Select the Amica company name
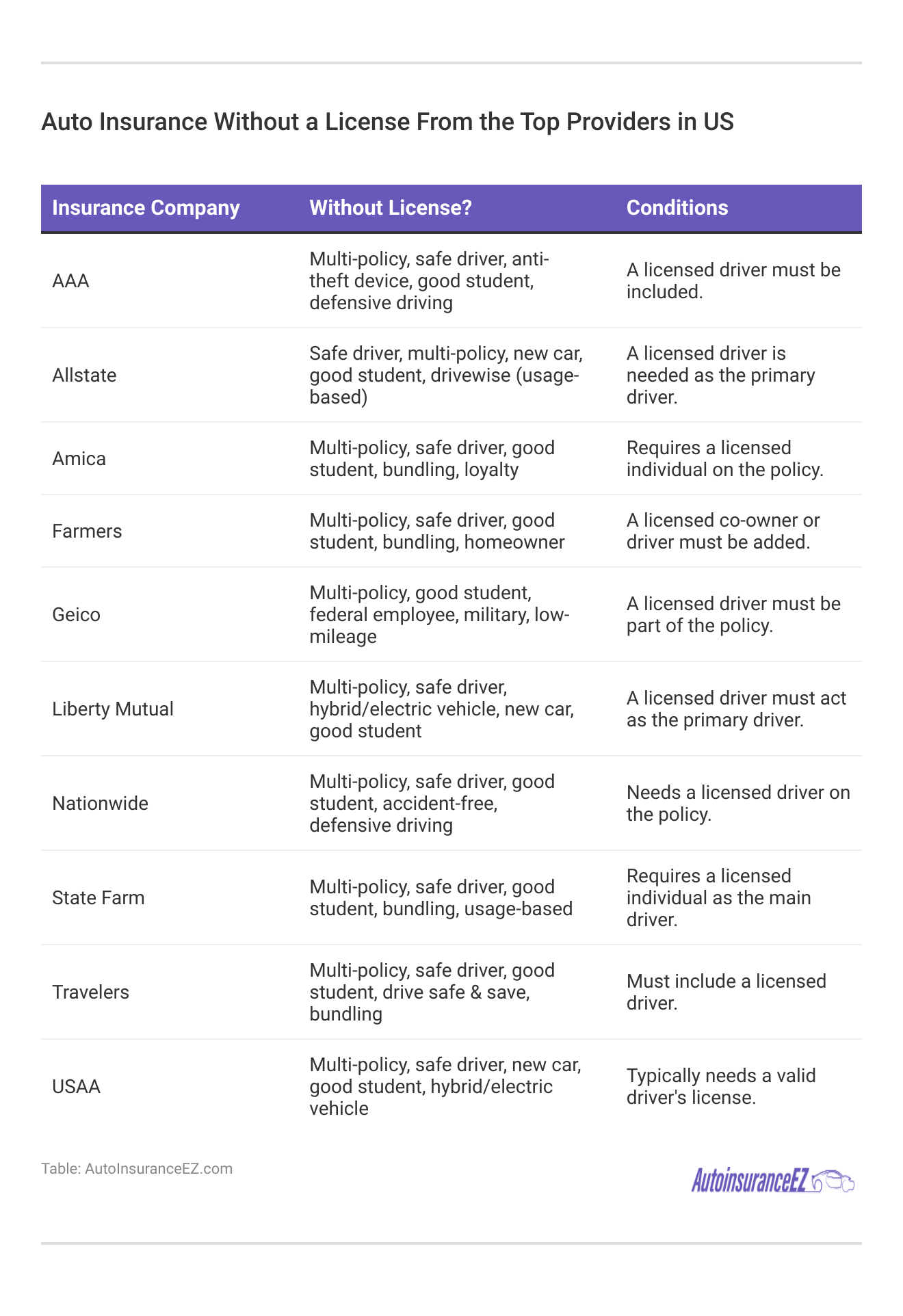 point(79,459)
